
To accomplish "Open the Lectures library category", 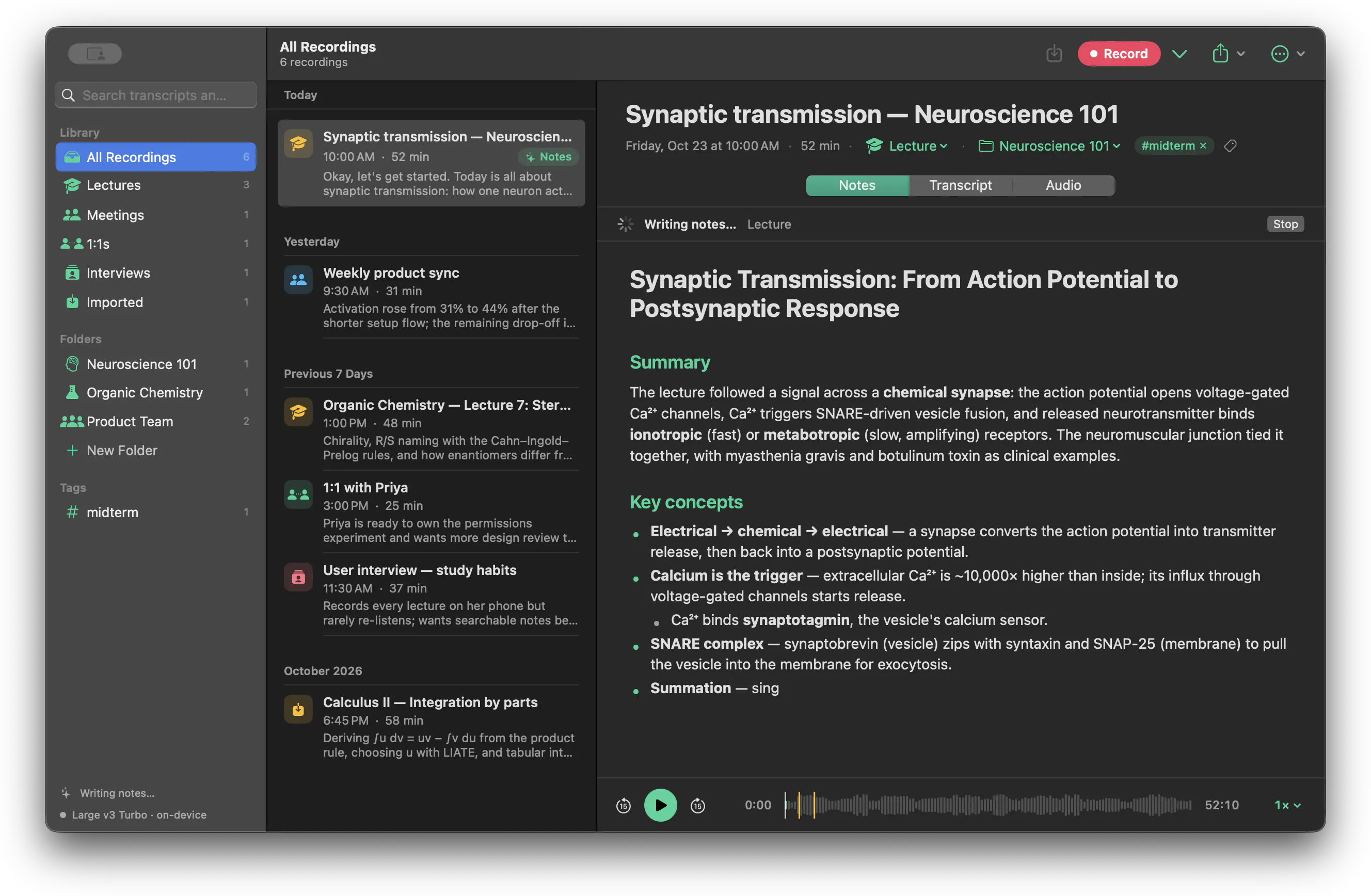I will click(x=155, y=185).
